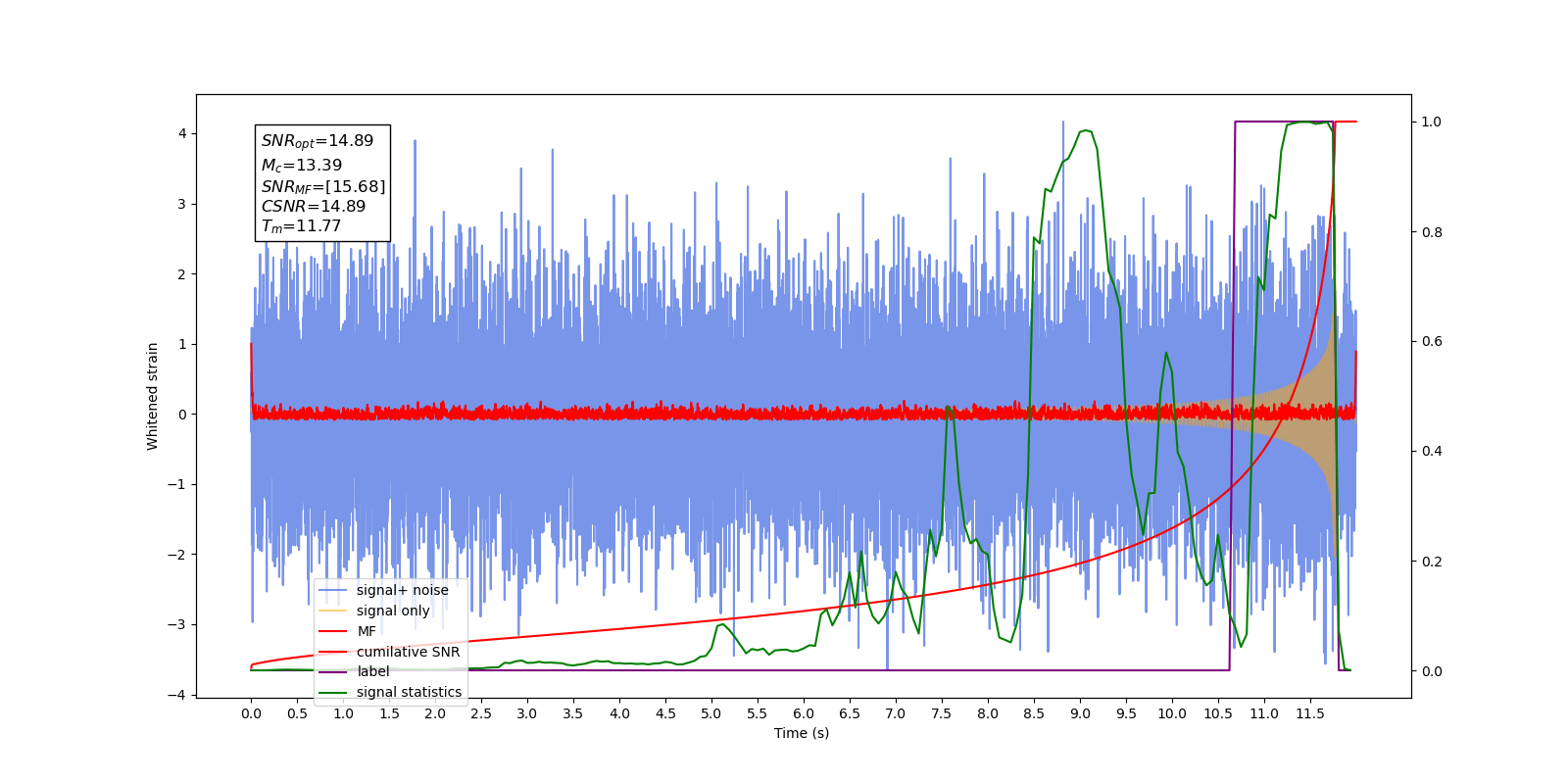Image resolution: width=1568 pixels, height=784 pixels.
Task: Click the Tm=11.77 annotation text
Action: pyautogui.click(x=301, y=226)
